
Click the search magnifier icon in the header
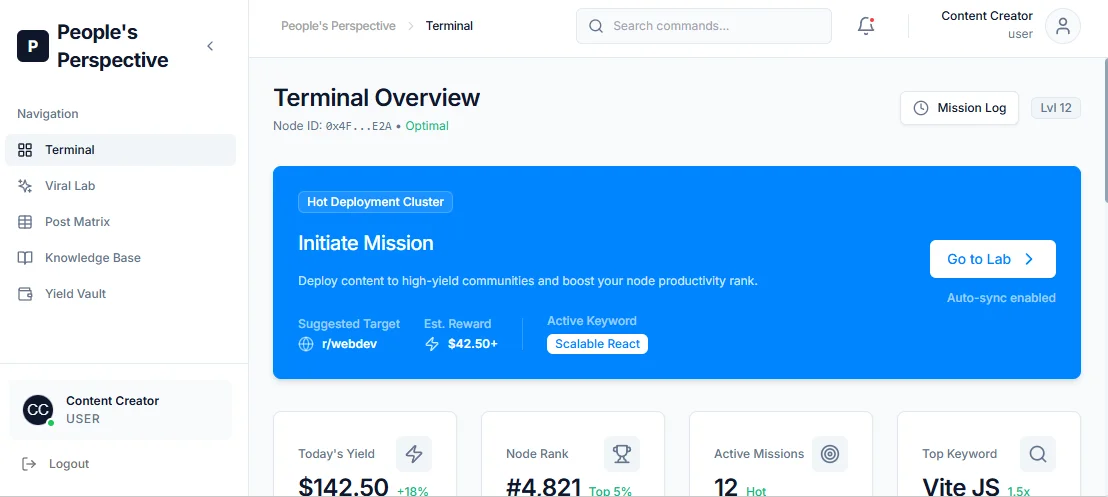(596, 26)
